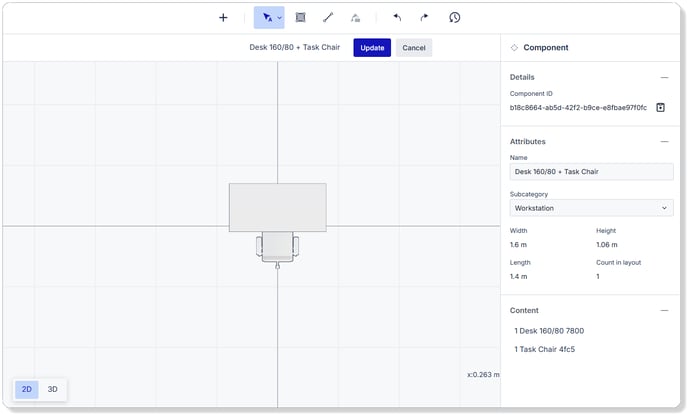Click the Cancel button

pos(414,48)
